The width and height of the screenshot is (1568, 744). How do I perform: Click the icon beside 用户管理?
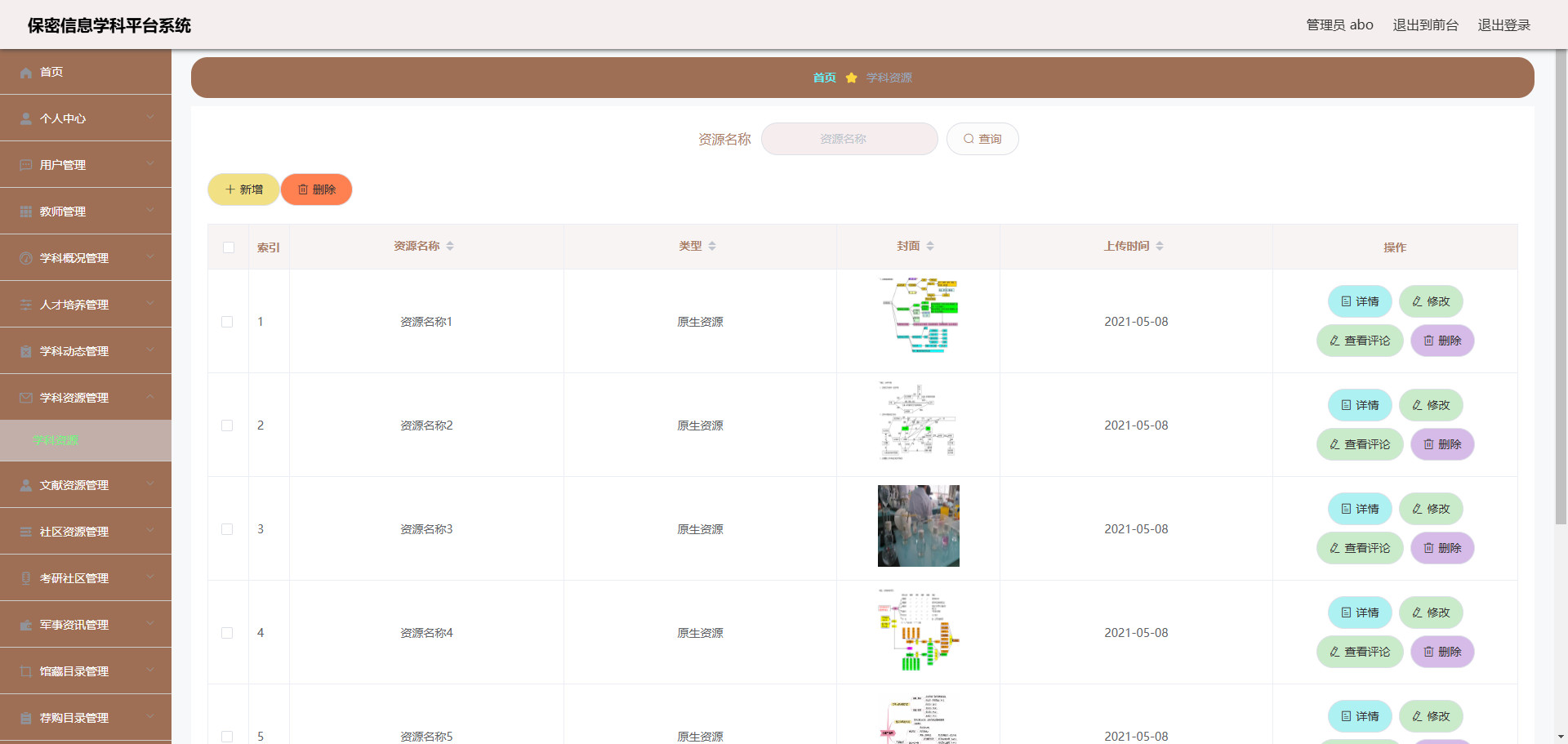(26, 166)
